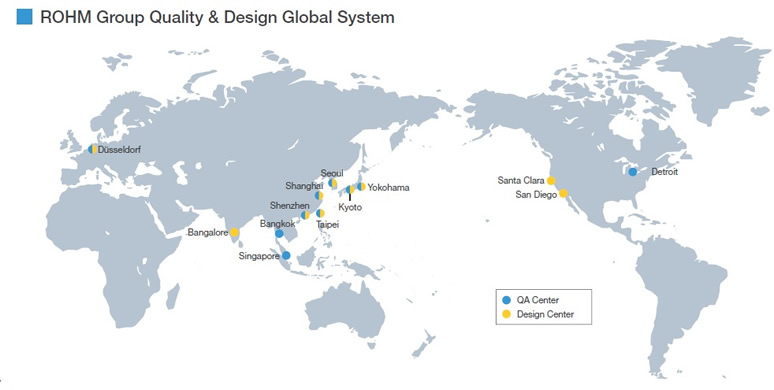Click the blue QA Center legend dot
The height and width of the screenshot is (390, 774).
point(506,300)
